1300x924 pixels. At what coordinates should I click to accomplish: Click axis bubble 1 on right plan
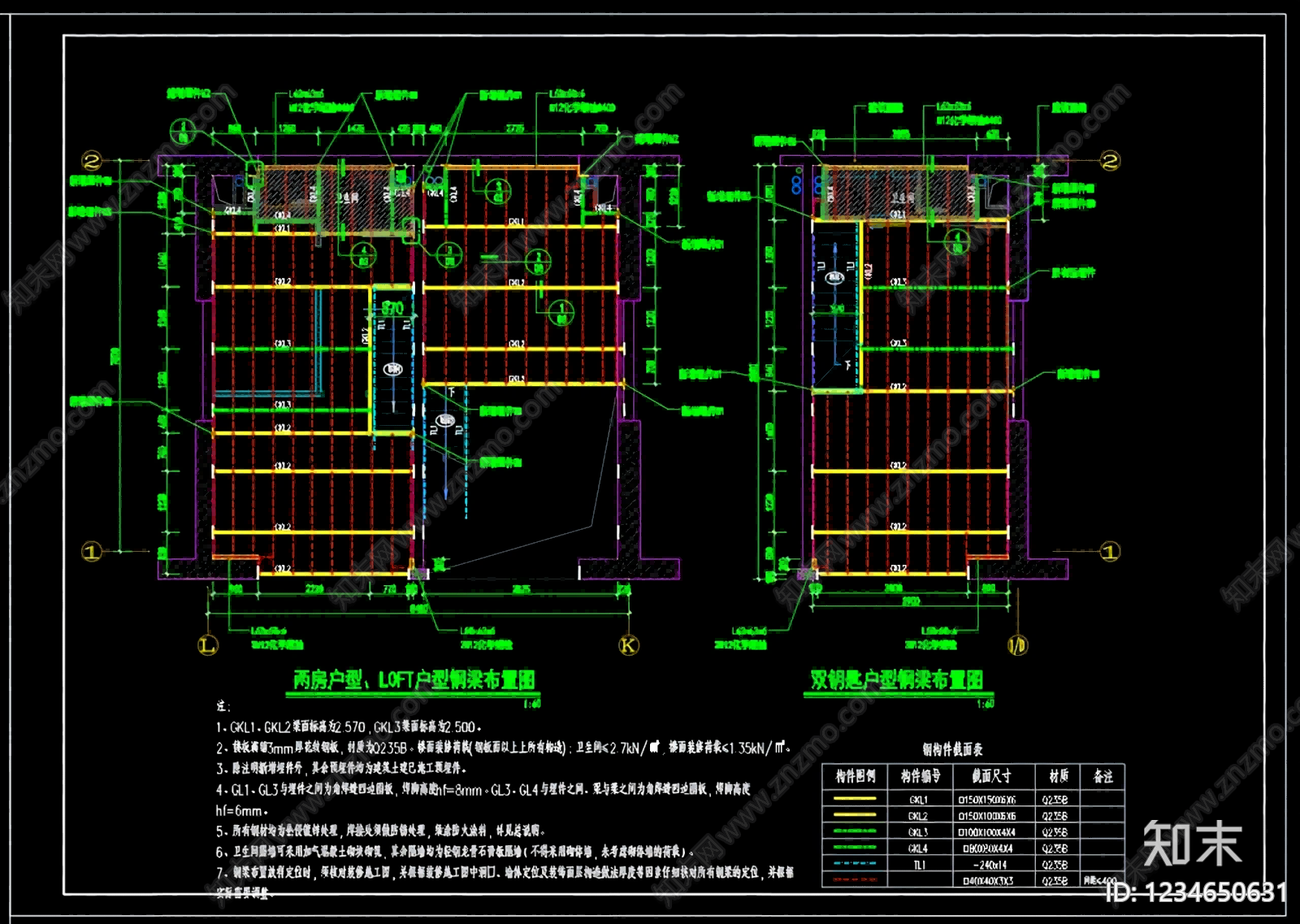pyautogui.click(x=1110, y=552)
